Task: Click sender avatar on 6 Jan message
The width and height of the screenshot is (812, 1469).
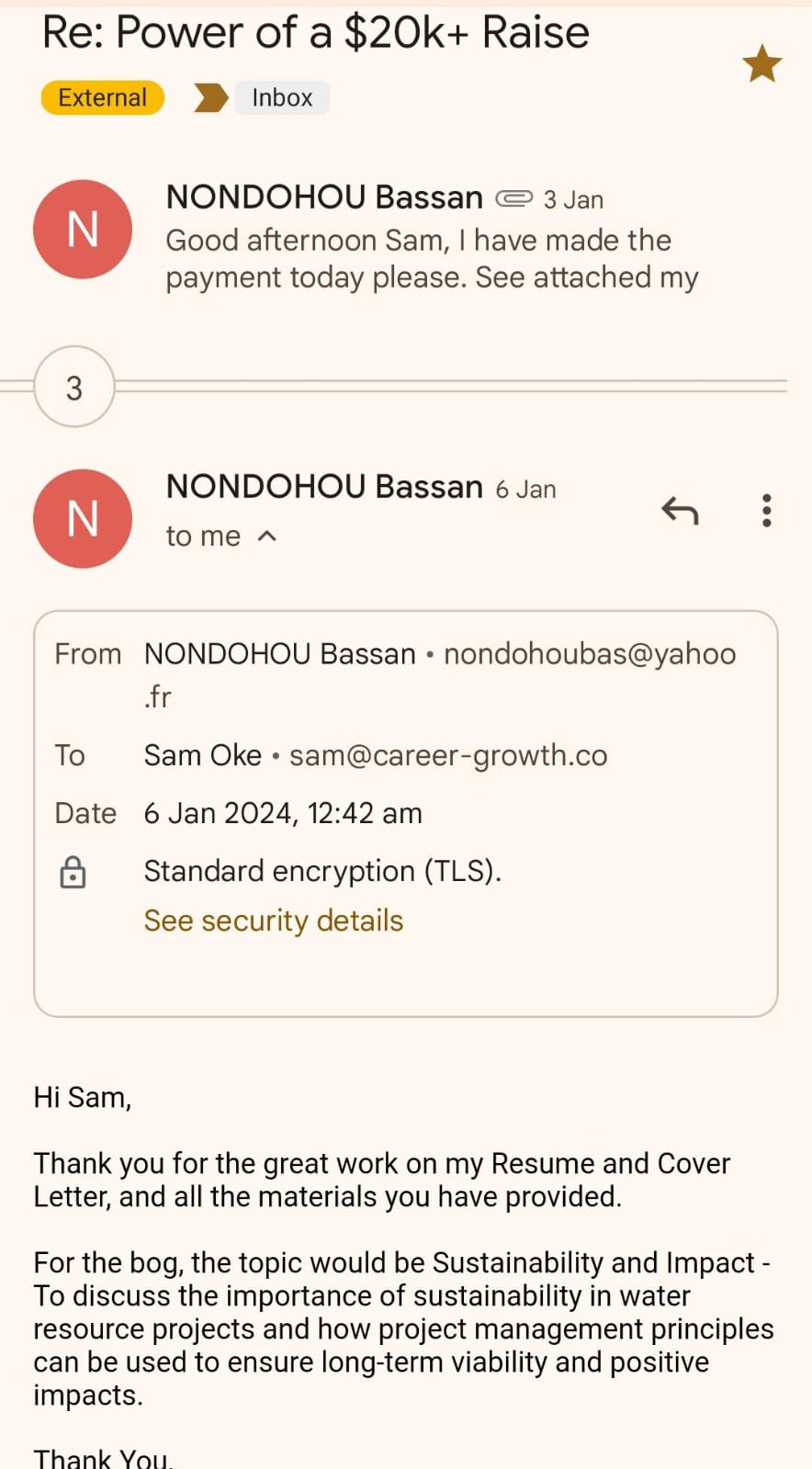Action: tap(83, 518)
